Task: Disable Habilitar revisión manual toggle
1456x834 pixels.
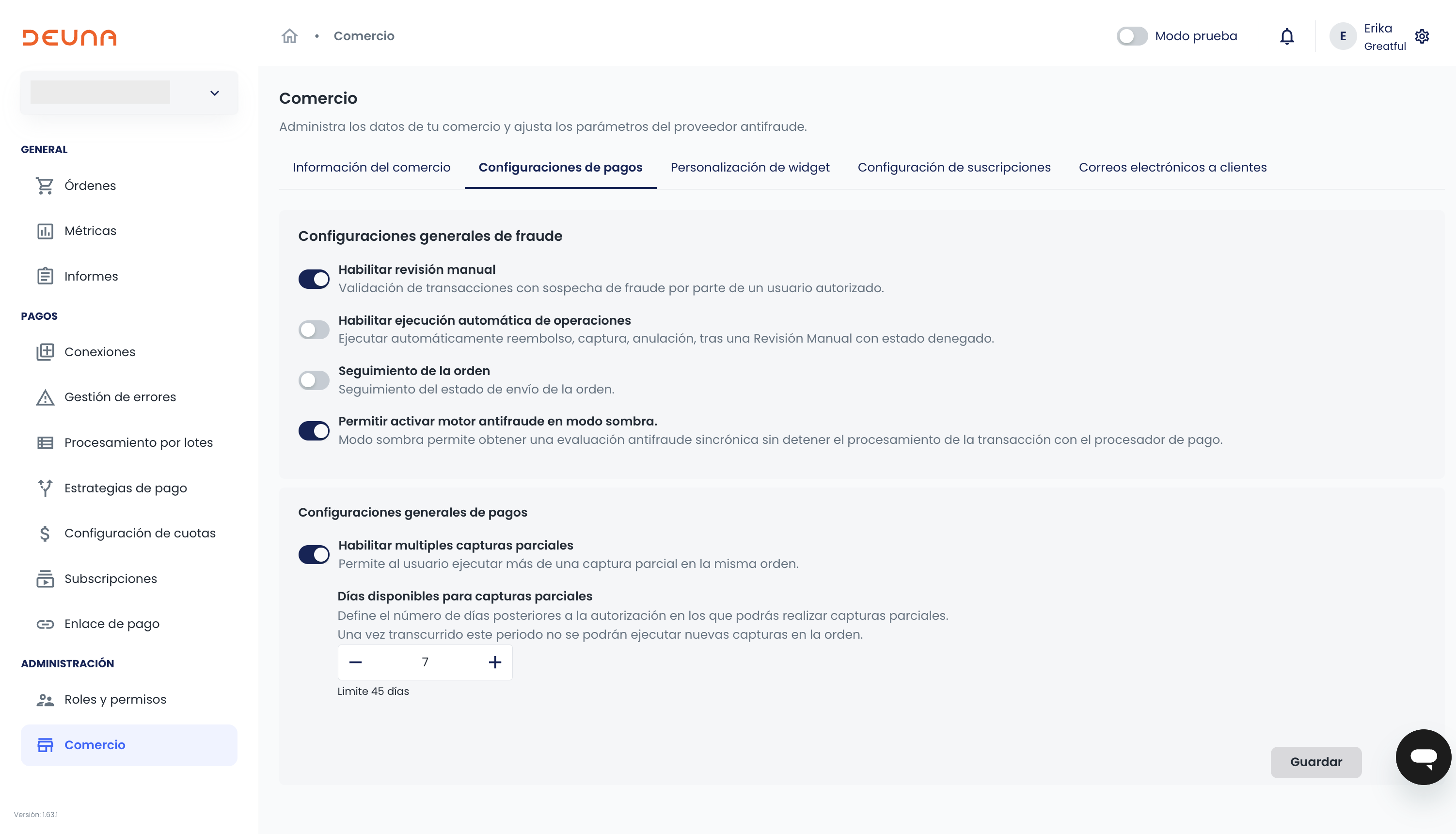Action: click(x=314, y=279)
